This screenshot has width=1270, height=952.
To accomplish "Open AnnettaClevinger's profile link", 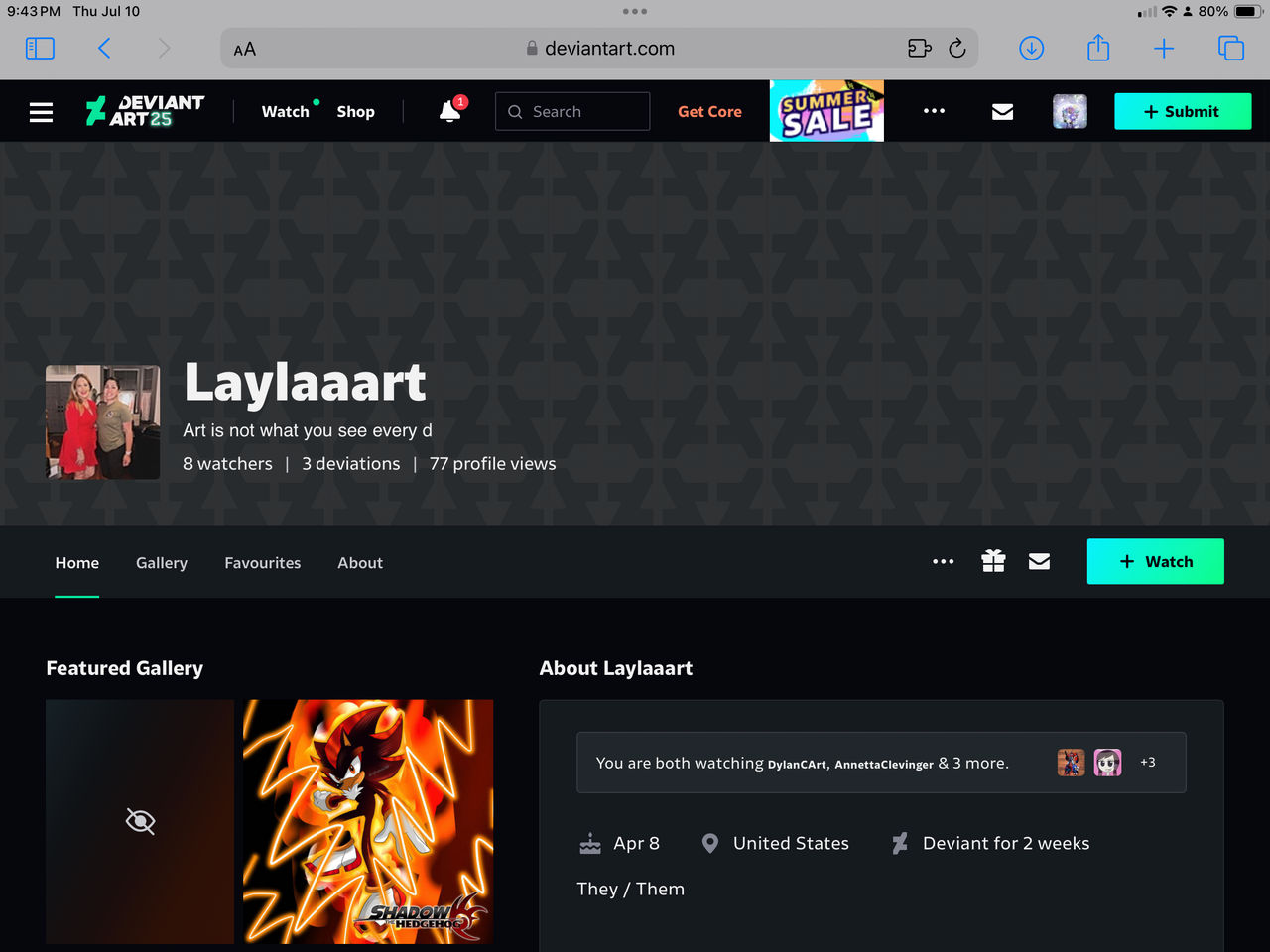I will tap(884, 764).
